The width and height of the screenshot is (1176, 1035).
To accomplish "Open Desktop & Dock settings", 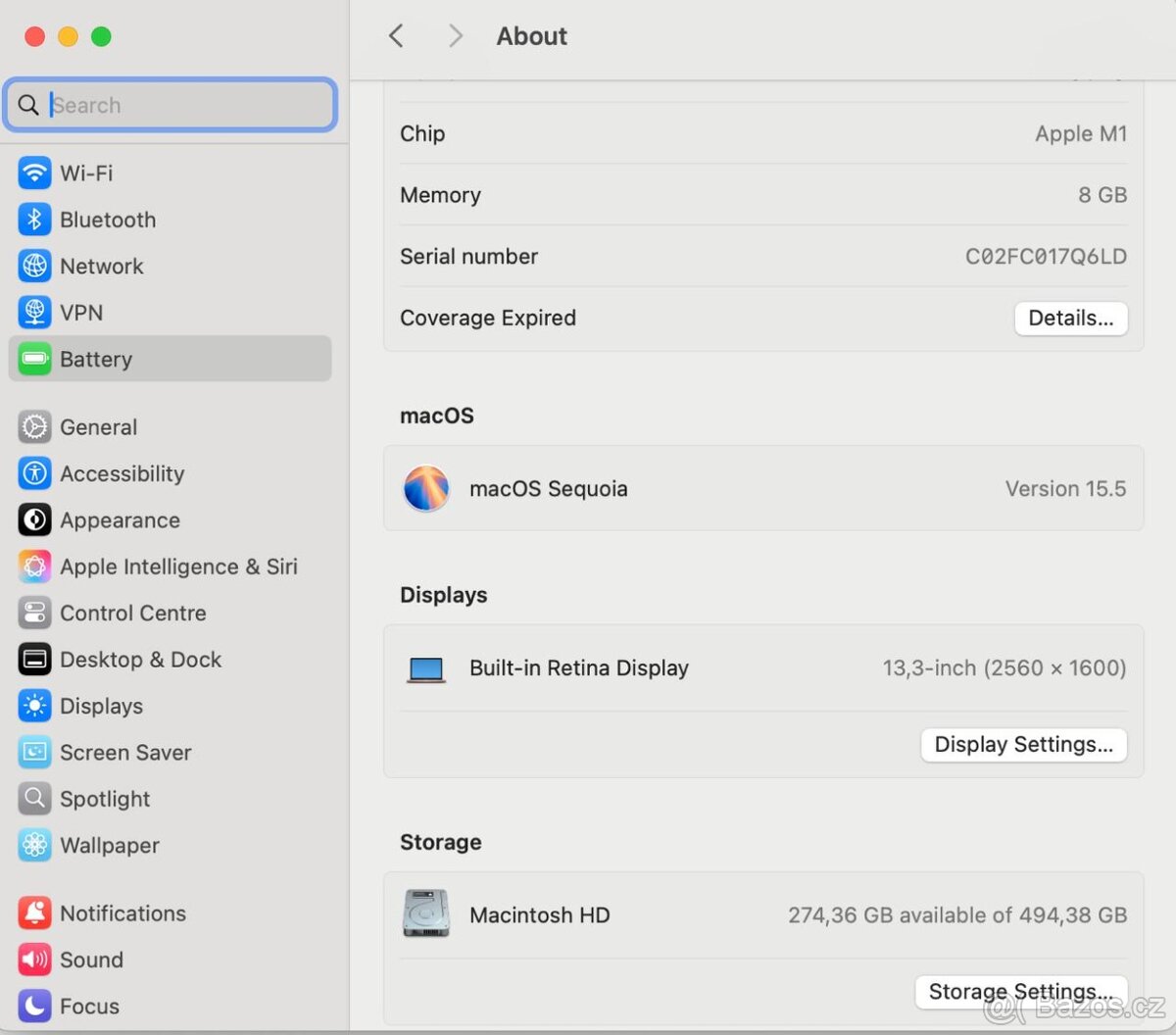I will click(141, 659).
